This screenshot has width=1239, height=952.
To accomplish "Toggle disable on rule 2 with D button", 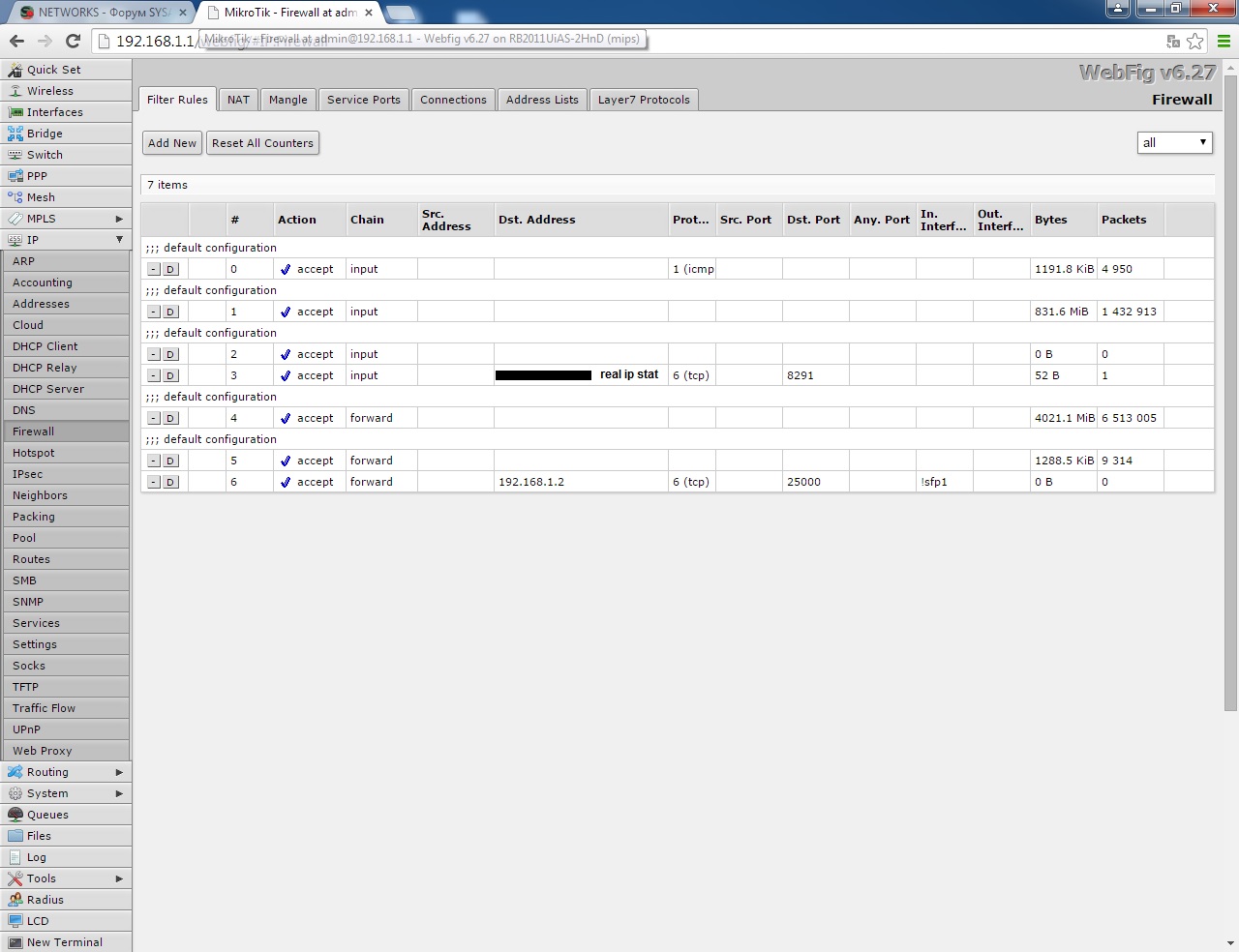I will pos(170,354).
